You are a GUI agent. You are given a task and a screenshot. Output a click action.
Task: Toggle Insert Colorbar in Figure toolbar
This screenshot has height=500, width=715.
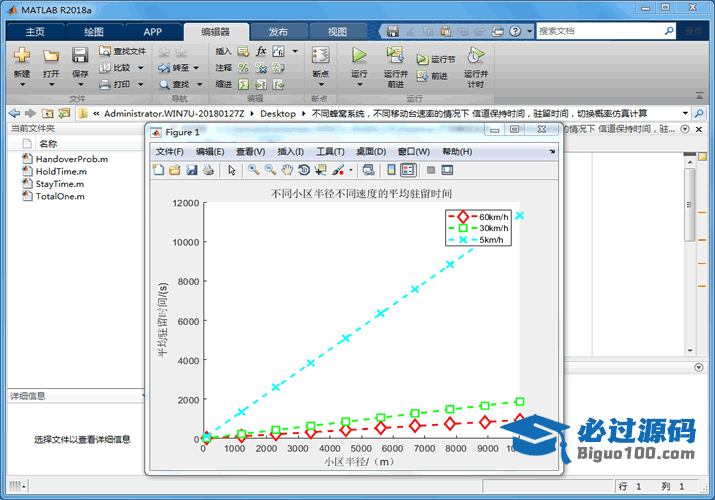(391, 170)
